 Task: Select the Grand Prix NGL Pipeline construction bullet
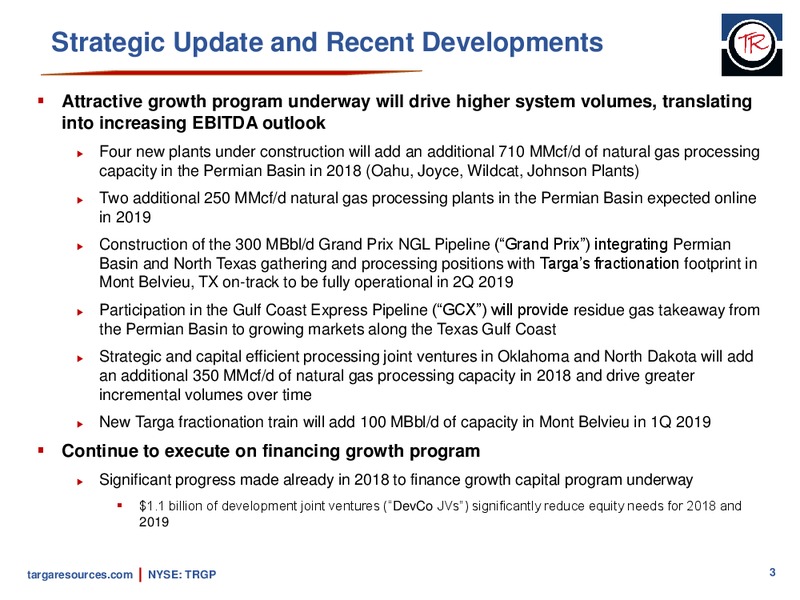point(428,263)
